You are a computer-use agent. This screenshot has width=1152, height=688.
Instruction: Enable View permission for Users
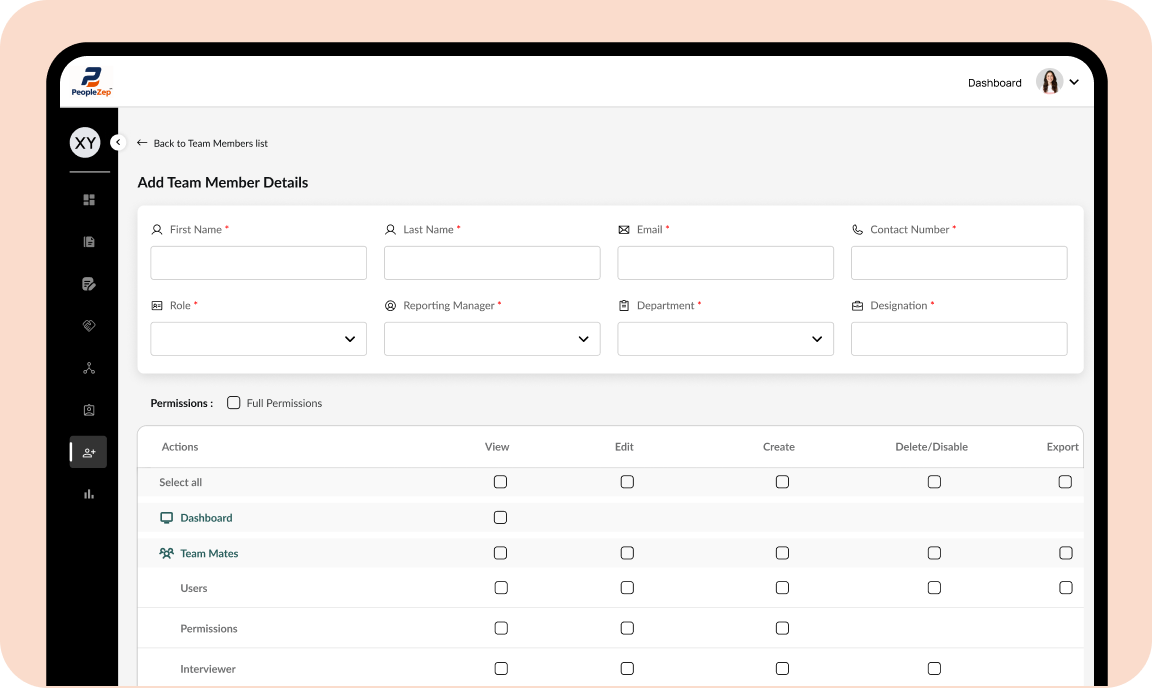501,588
